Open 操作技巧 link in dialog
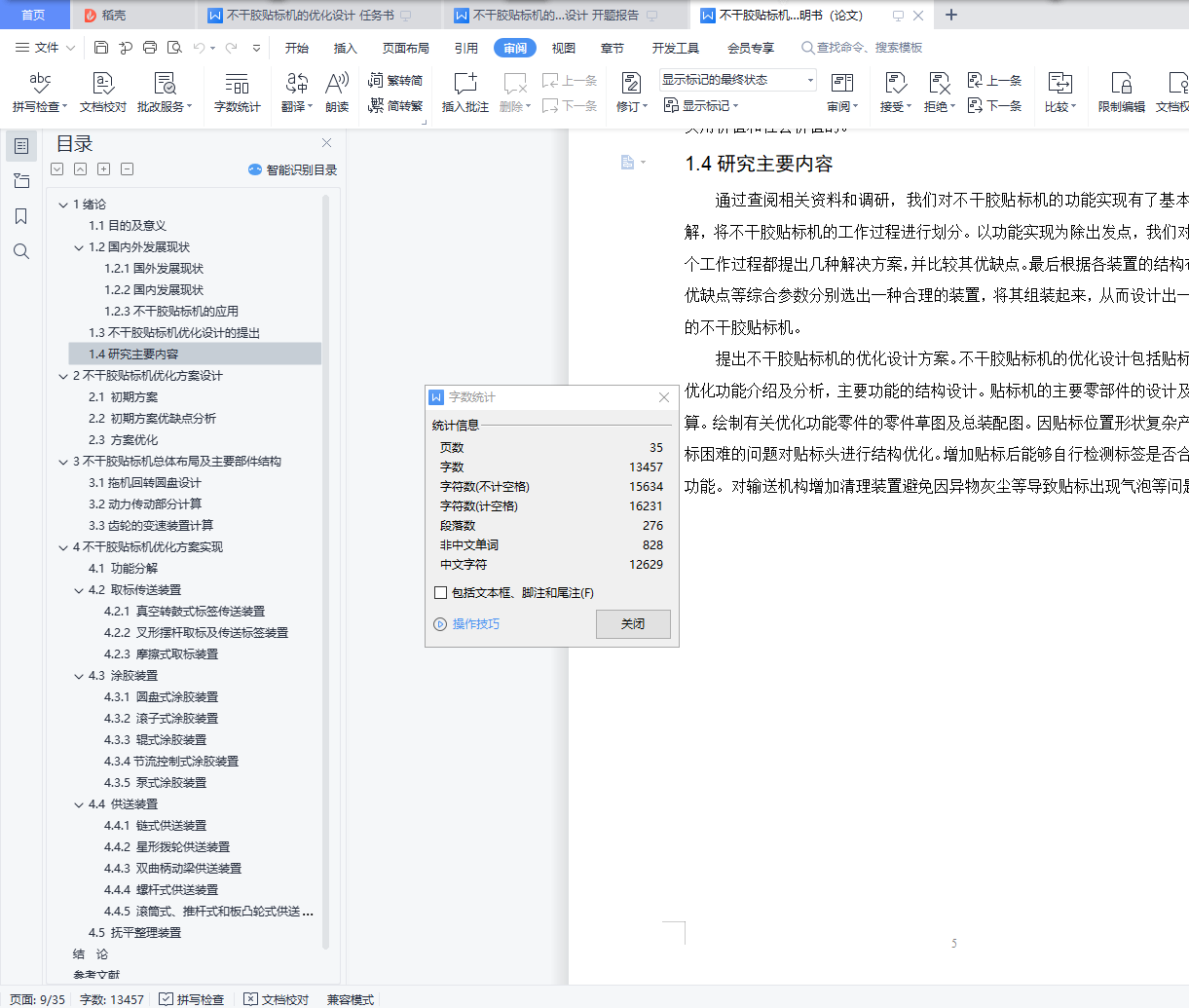1189x1008 pixels. [466, 624]
